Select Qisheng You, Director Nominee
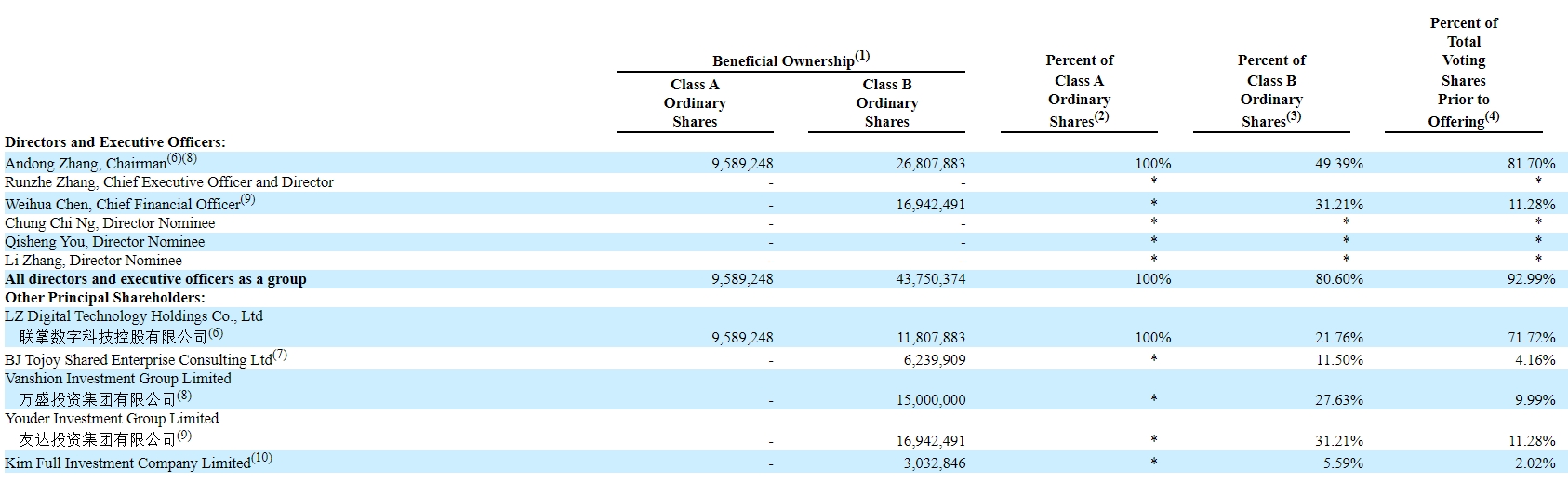The width and height of the screenshot is (1568, 483). pos(104,242)
